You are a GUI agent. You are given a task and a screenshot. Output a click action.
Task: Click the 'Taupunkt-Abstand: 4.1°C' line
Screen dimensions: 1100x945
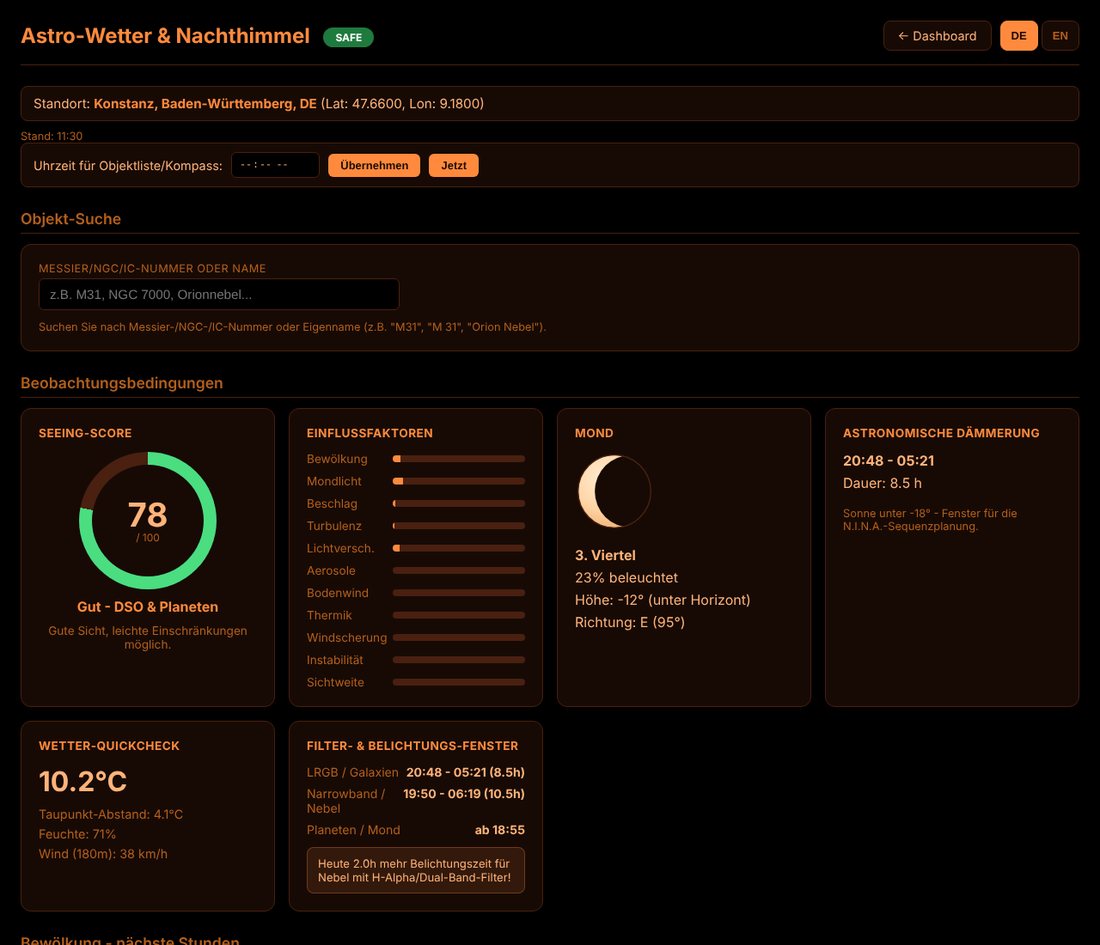pyautogui.click(x=111, y=815)
